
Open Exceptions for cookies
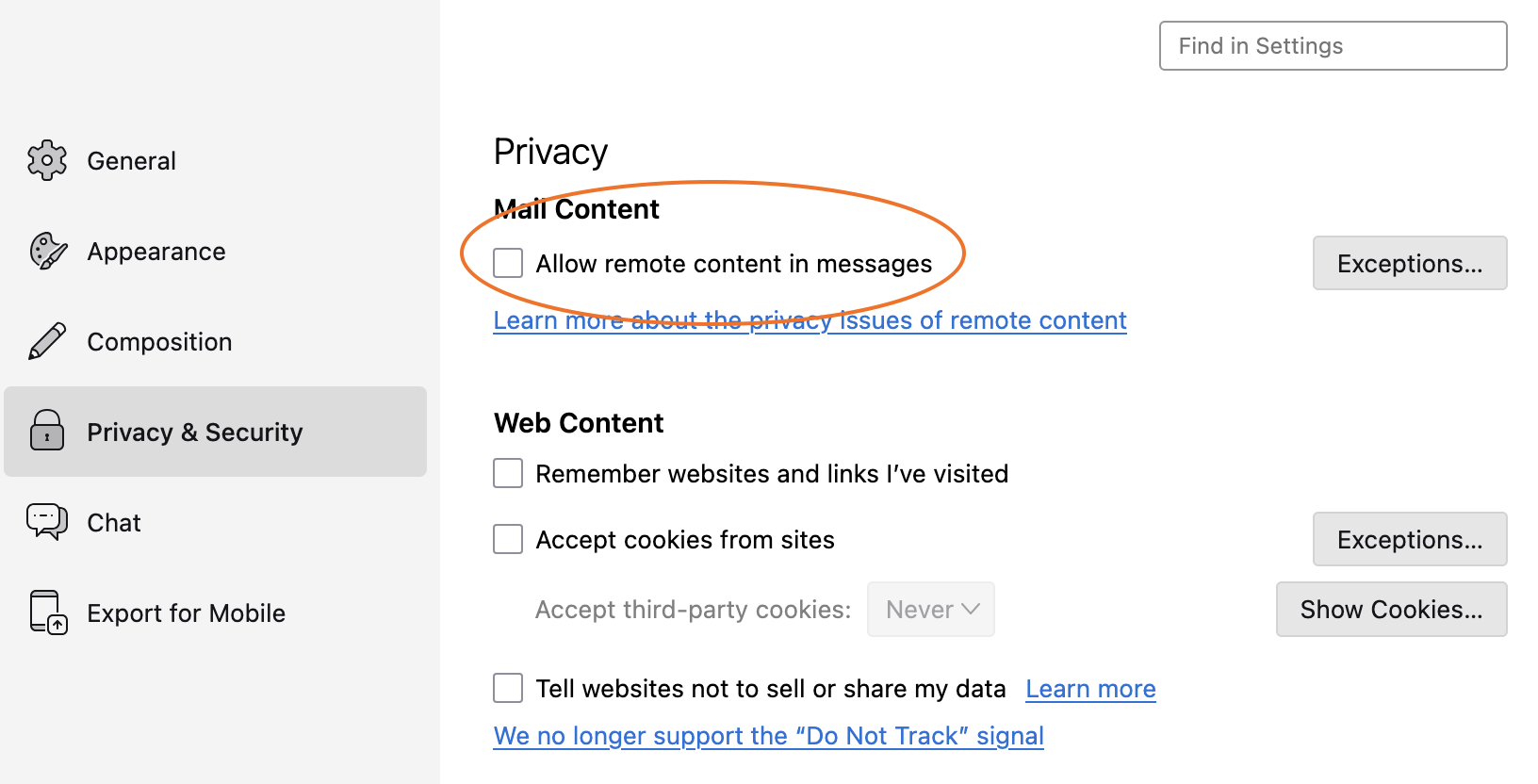coord(1409,539)
